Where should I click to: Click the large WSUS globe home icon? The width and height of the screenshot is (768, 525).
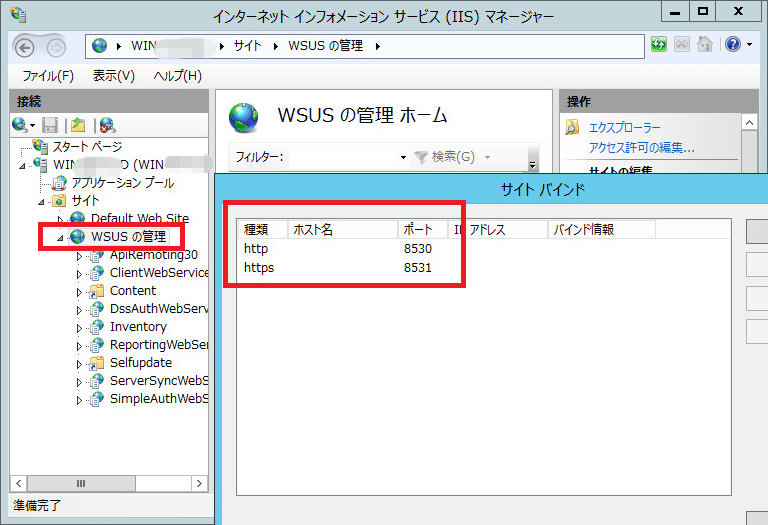243,118
